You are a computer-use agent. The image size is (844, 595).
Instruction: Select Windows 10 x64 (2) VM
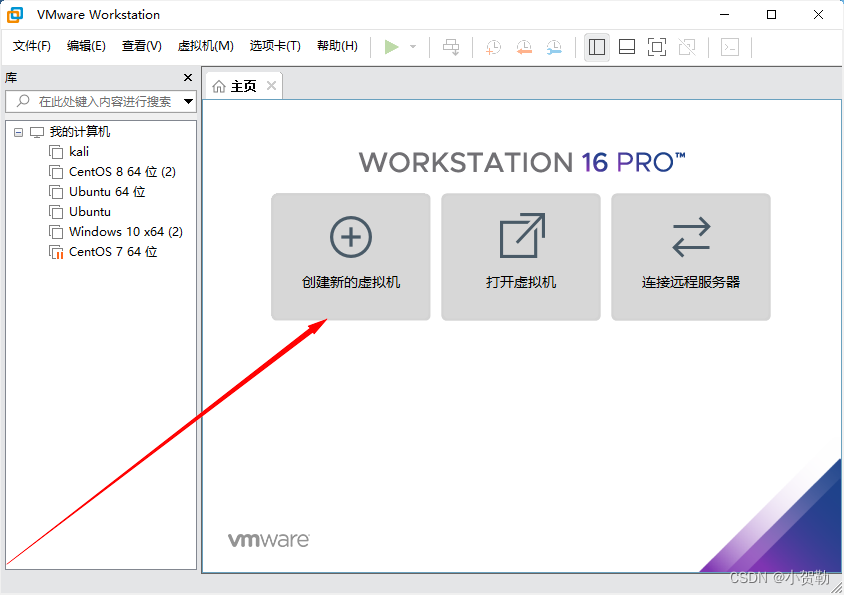pos(126,232)
